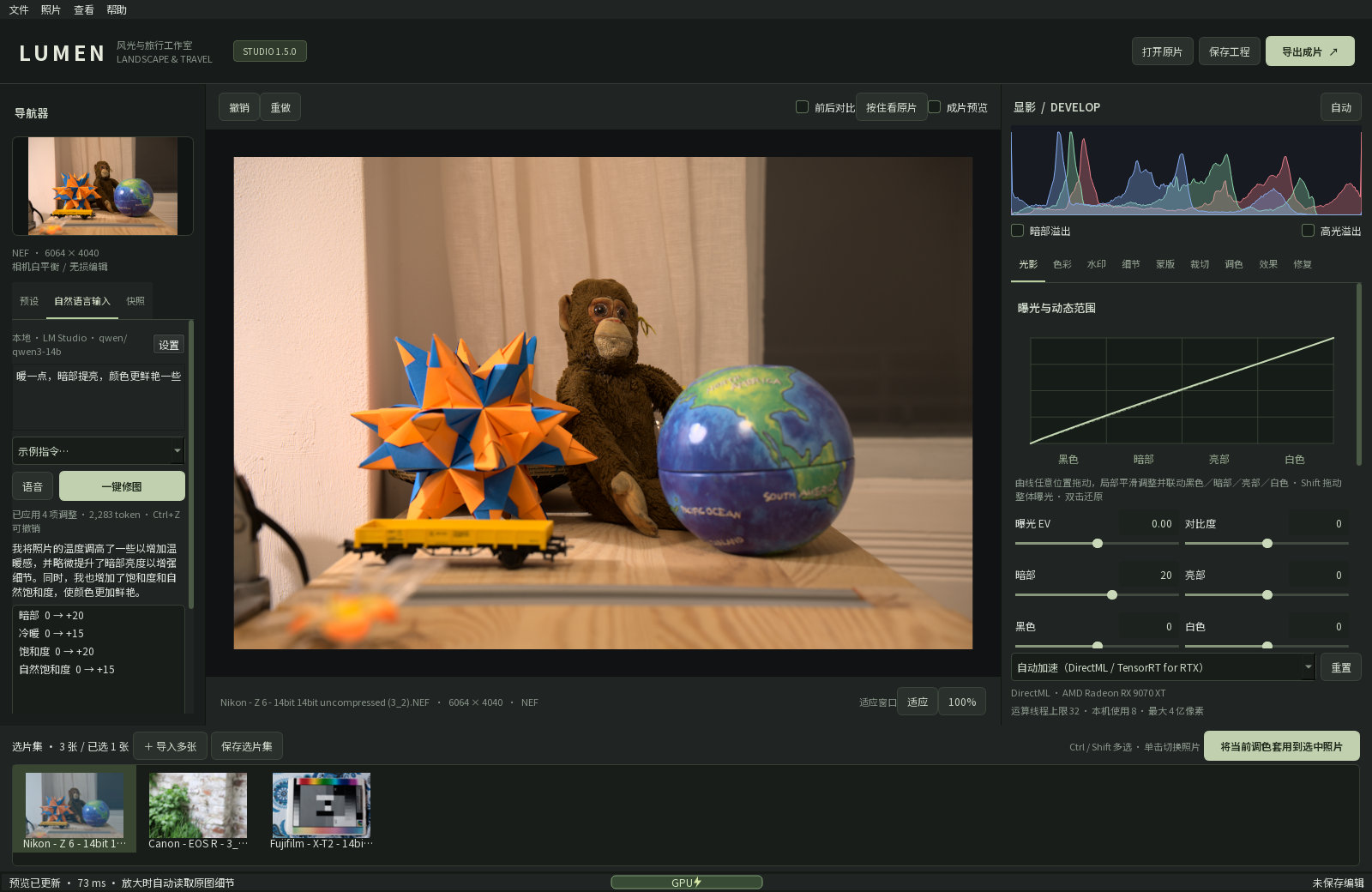Click the 打开原片 button
1372x892 pixels.
point(1162,51)
